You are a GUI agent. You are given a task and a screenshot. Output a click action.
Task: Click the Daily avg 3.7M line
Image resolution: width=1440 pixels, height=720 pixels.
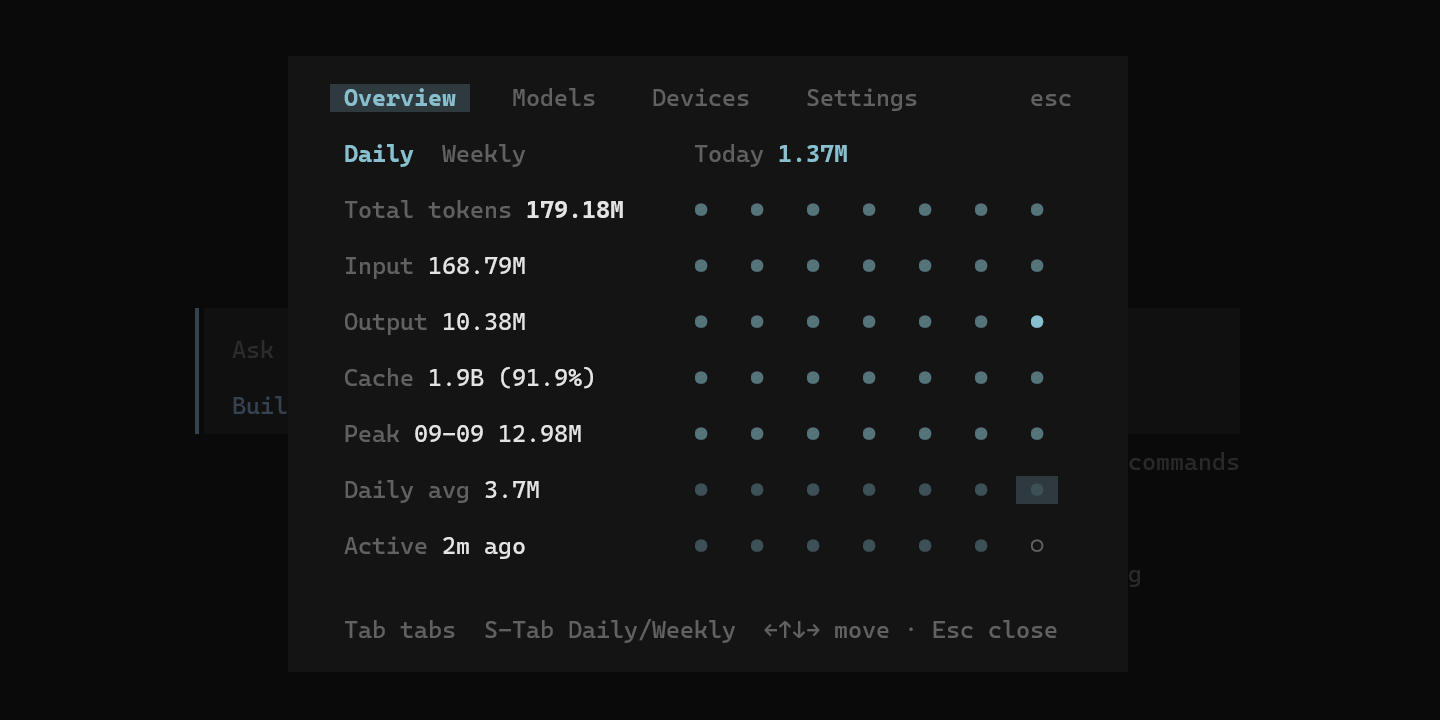442,490
